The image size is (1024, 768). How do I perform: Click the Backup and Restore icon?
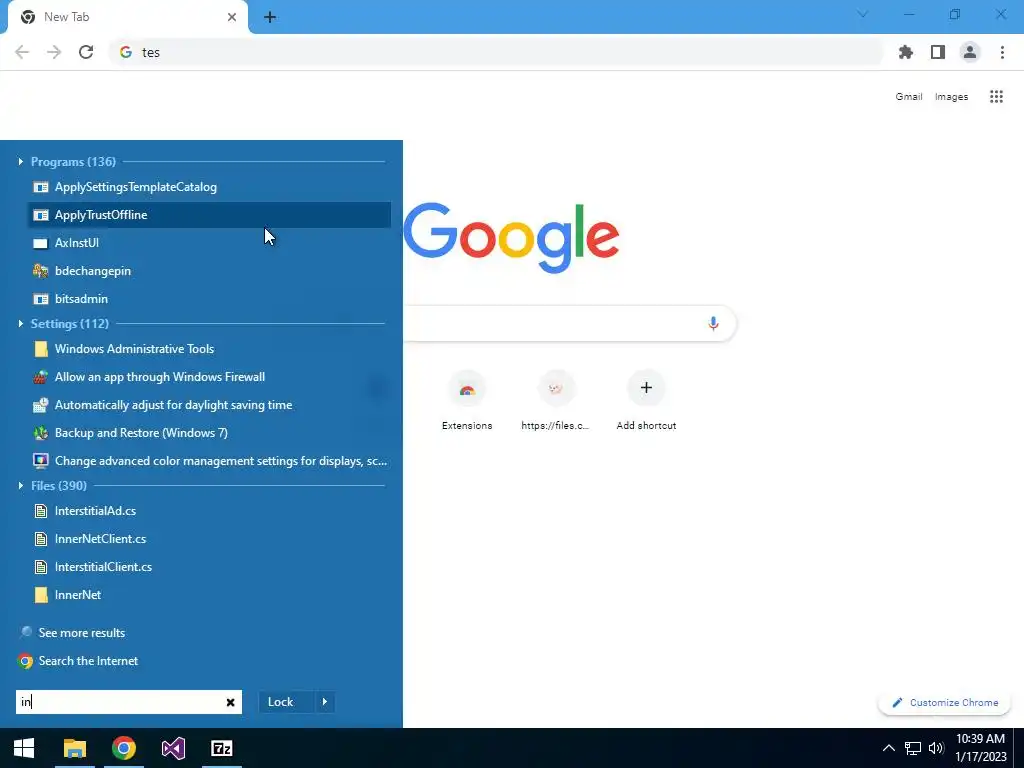coord(40,433)
